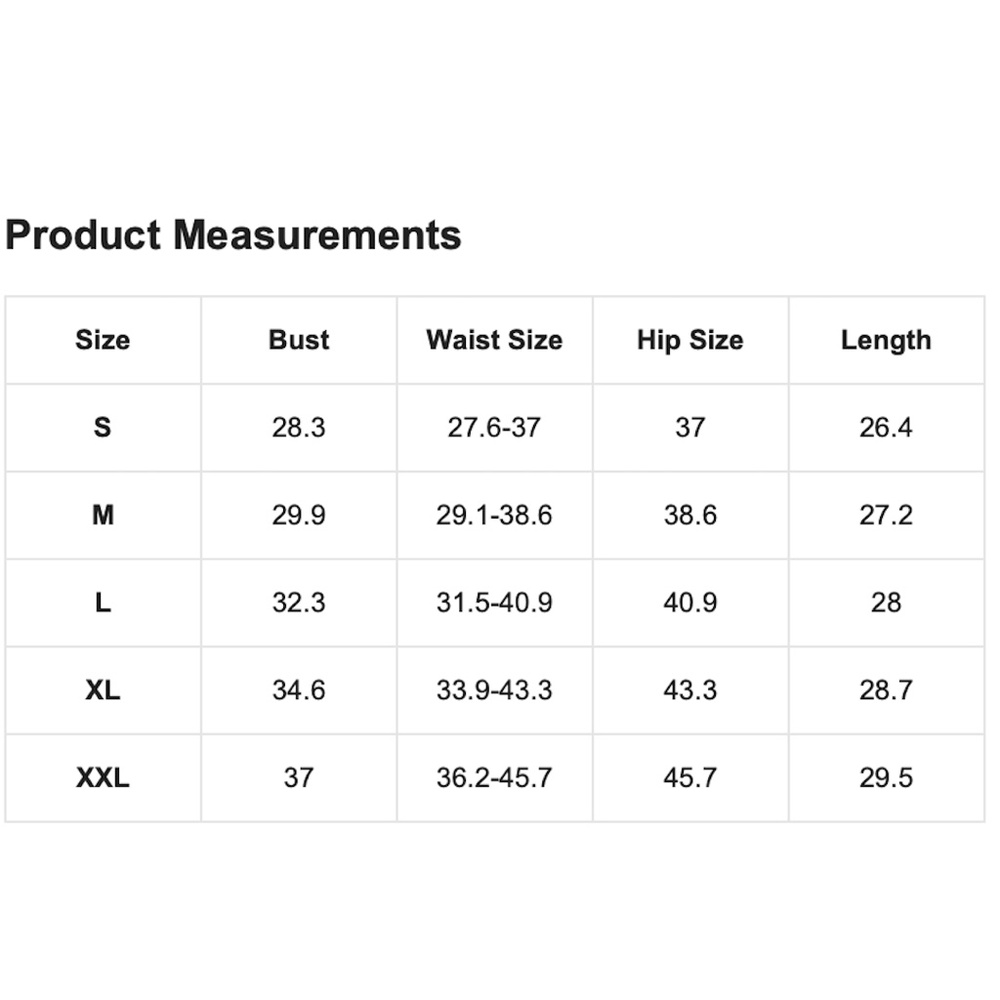Select the XL size row label
Viewport: 1000px width, 1000px height.
pos(103,690)
